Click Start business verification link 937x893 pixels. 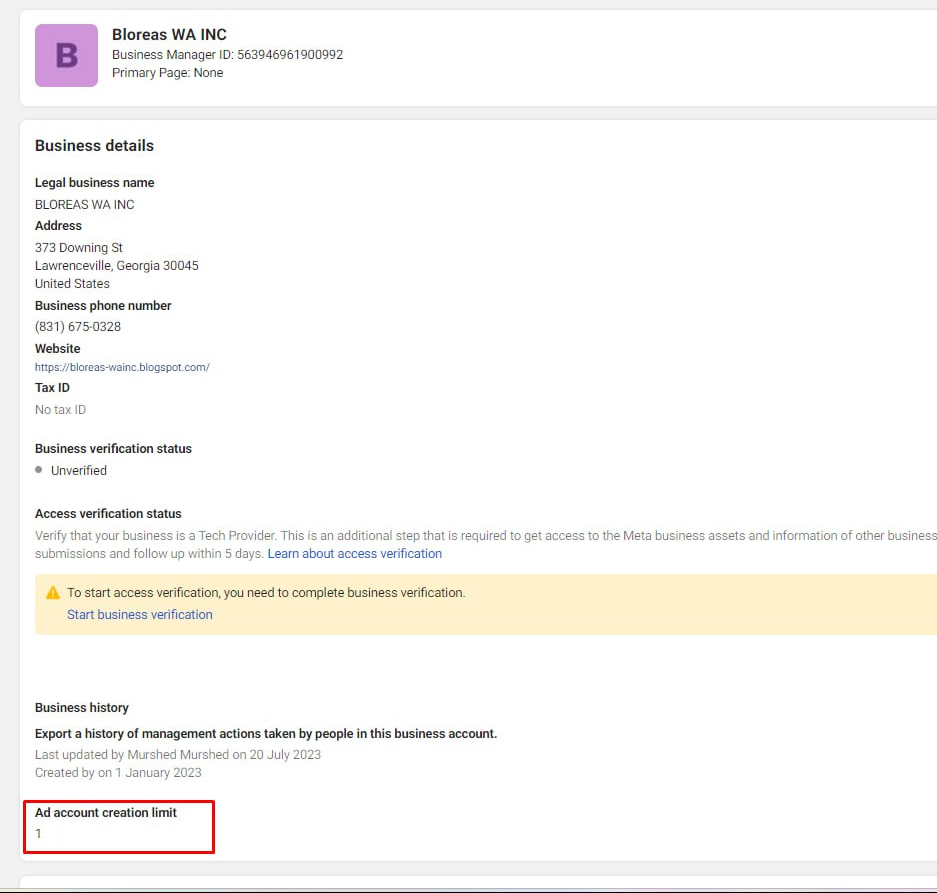(x=139, y=614)
